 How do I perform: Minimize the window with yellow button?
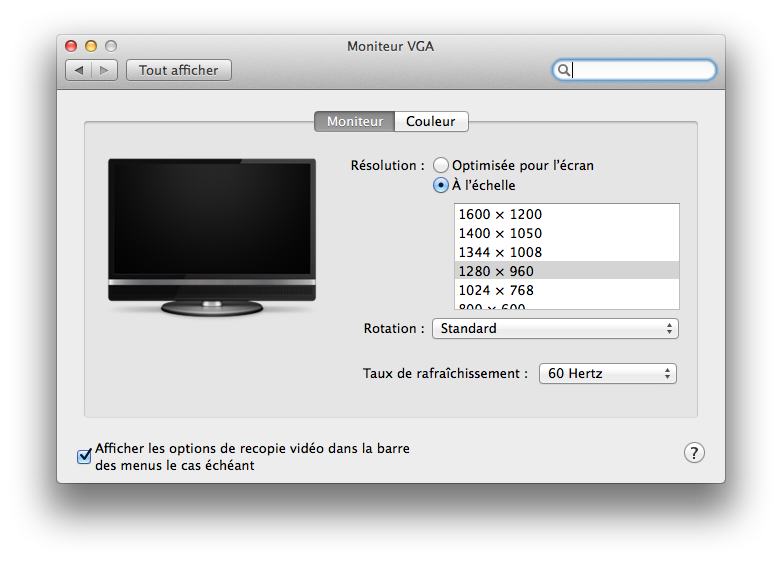[91, 46]
